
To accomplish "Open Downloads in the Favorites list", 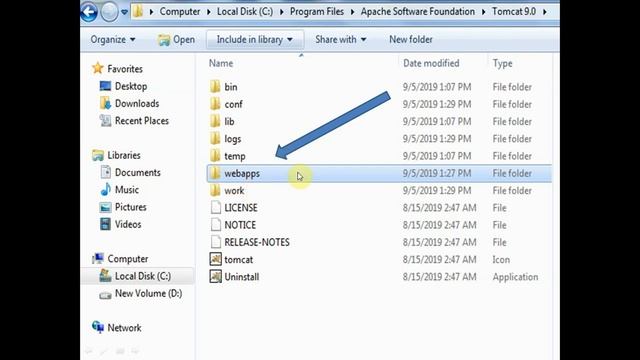I will 137,104.
